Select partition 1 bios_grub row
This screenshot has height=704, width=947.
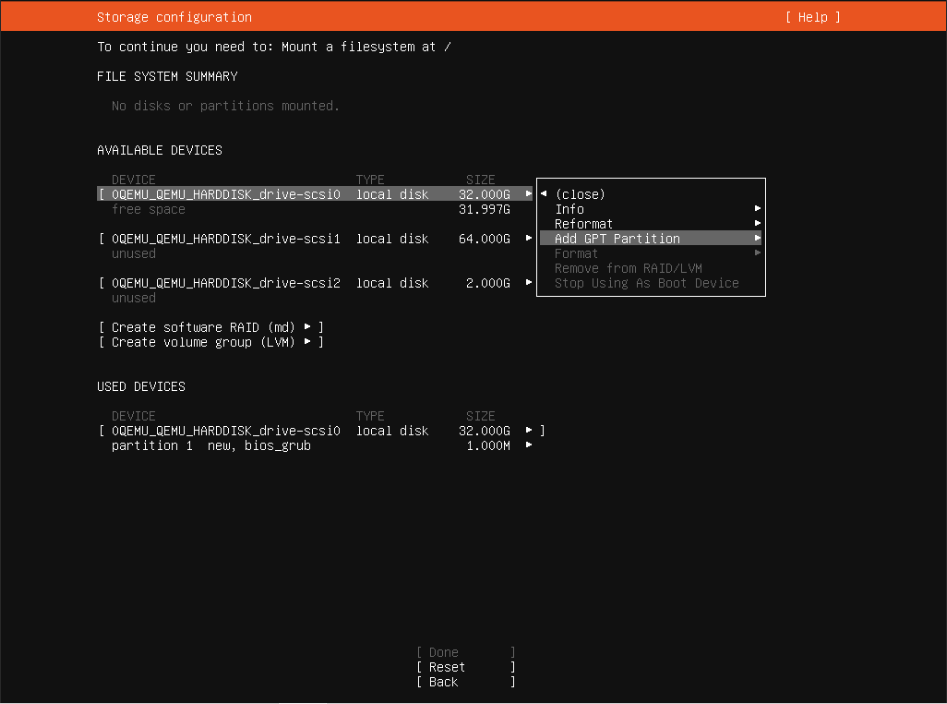[x=211, y=446]
